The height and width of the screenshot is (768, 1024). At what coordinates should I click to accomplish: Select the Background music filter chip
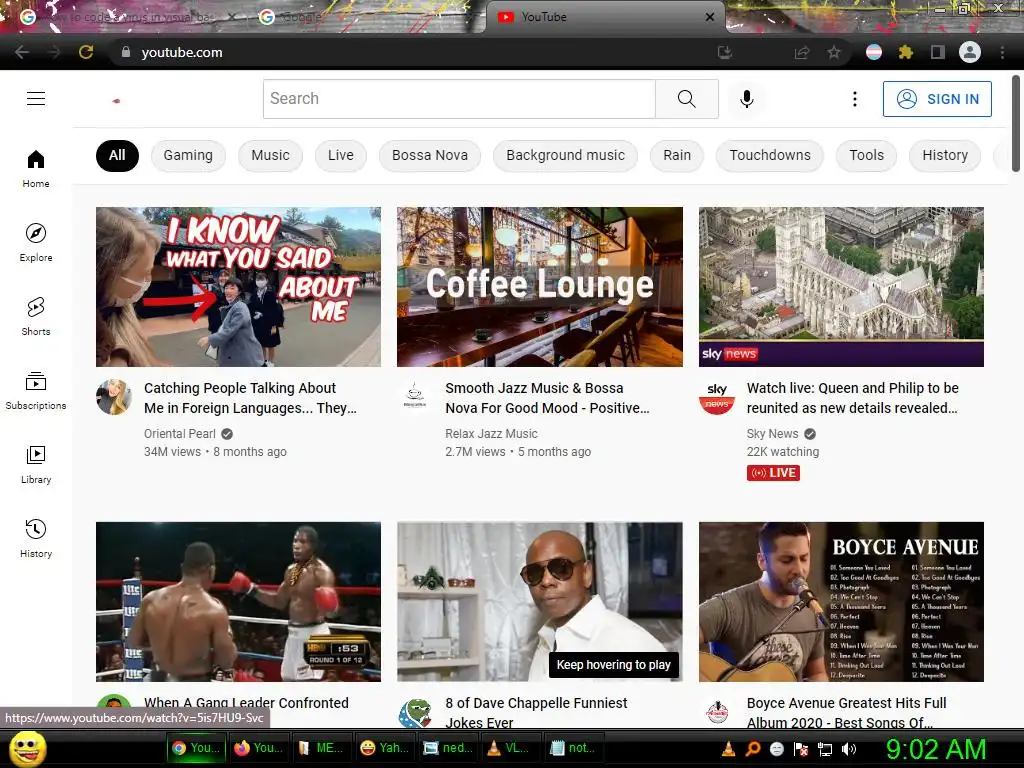pyautogui.click(x=566, y=155)
